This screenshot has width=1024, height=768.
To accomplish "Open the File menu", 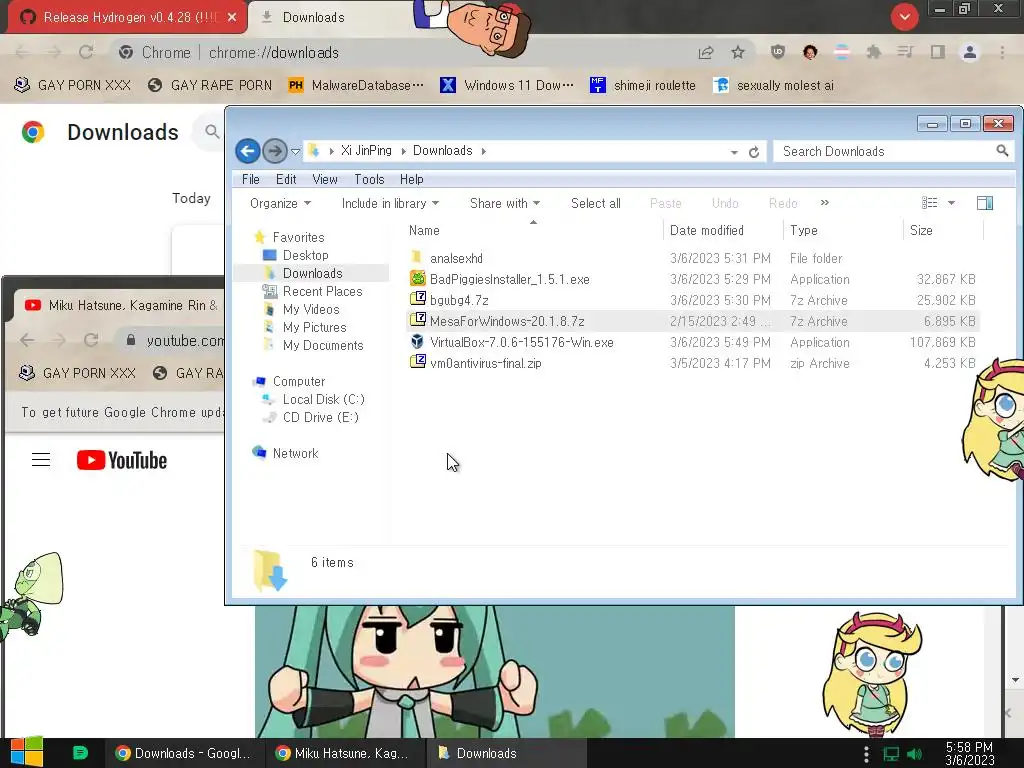I will pos(250,179).
